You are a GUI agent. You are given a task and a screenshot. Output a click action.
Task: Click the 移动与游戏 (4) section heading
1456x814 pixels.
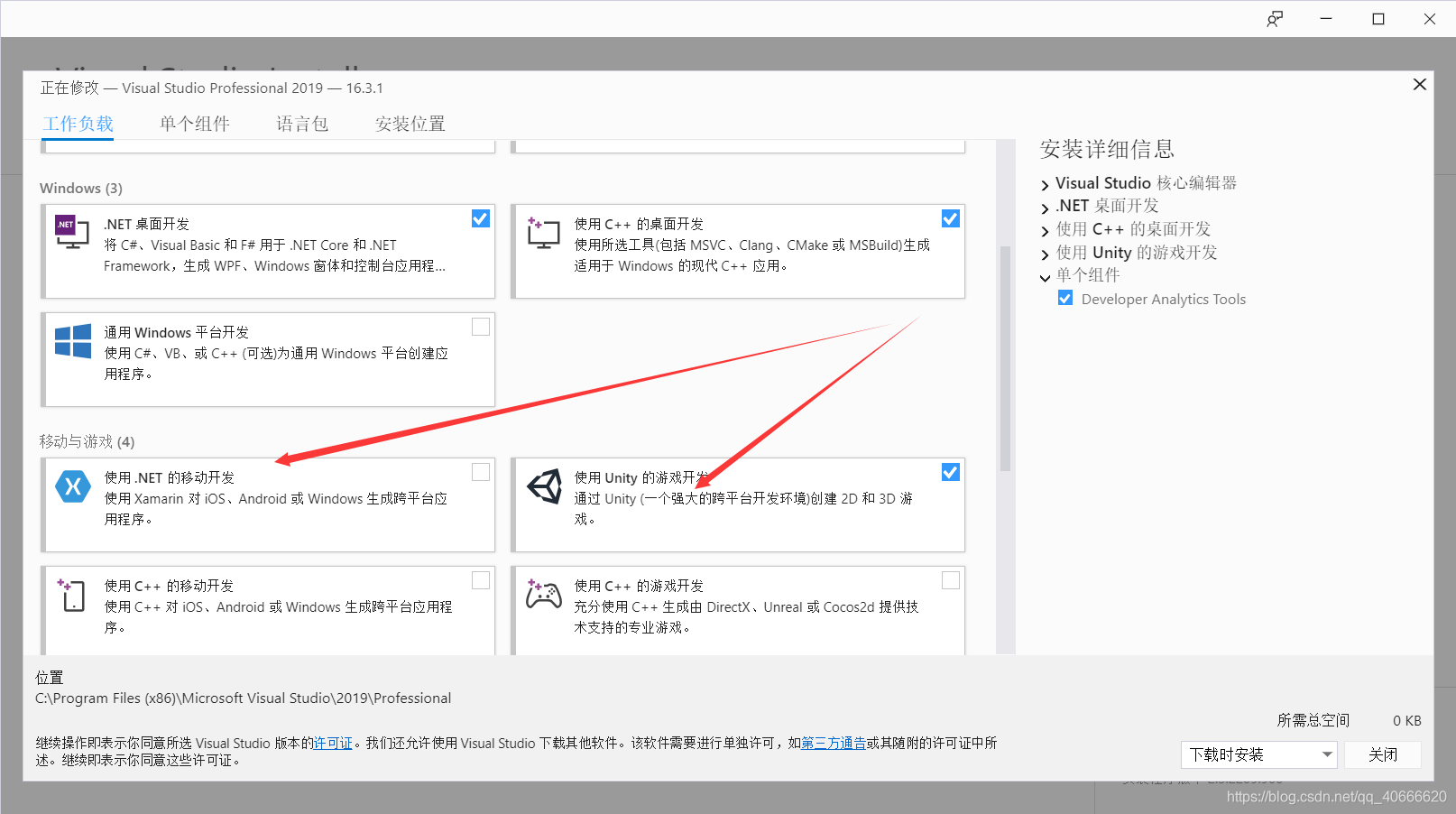(87, 441)
